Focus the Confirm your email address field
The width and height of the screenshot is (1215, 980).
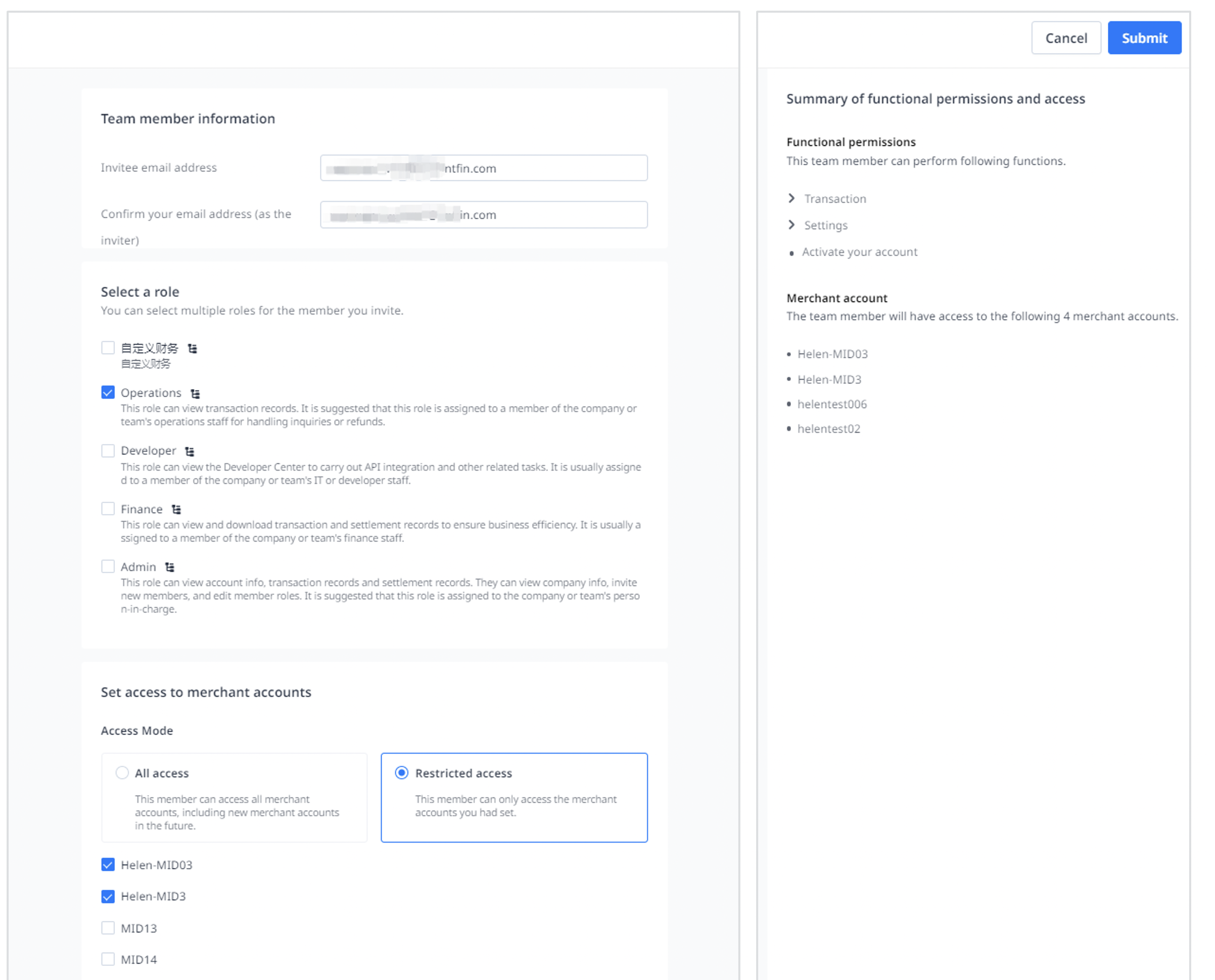tap(484, 215)
